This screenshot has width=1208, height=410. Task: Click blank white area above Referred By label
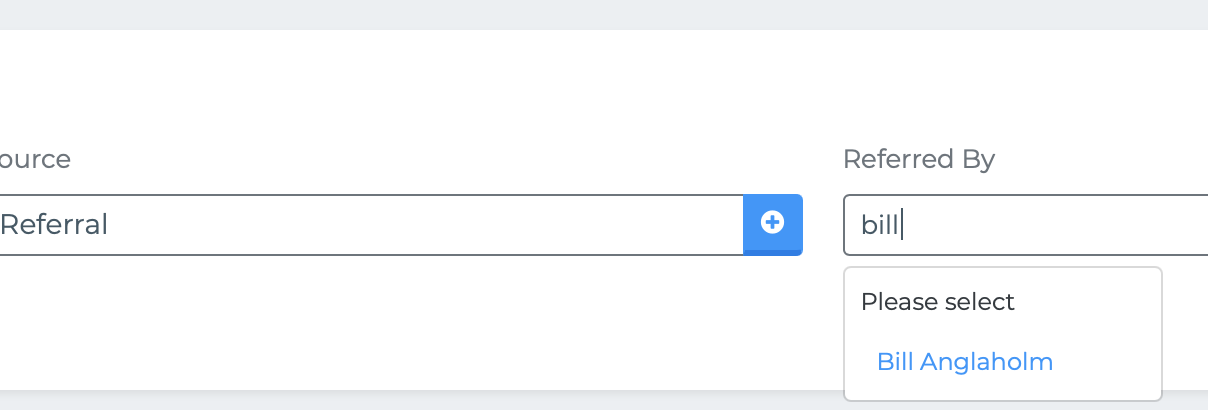(x=1000, y=90)
